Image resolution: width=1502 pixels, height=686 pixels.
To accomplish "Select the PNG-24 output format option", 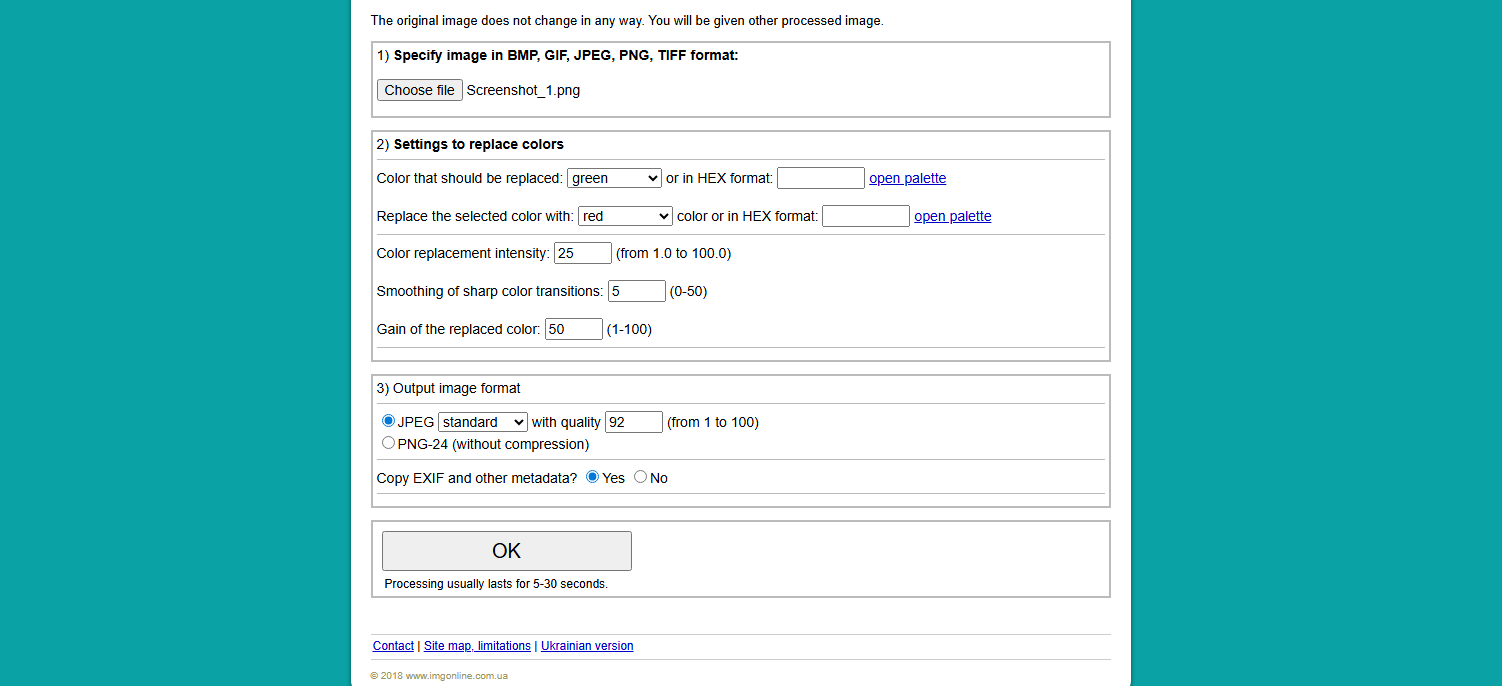I will 388,442.
